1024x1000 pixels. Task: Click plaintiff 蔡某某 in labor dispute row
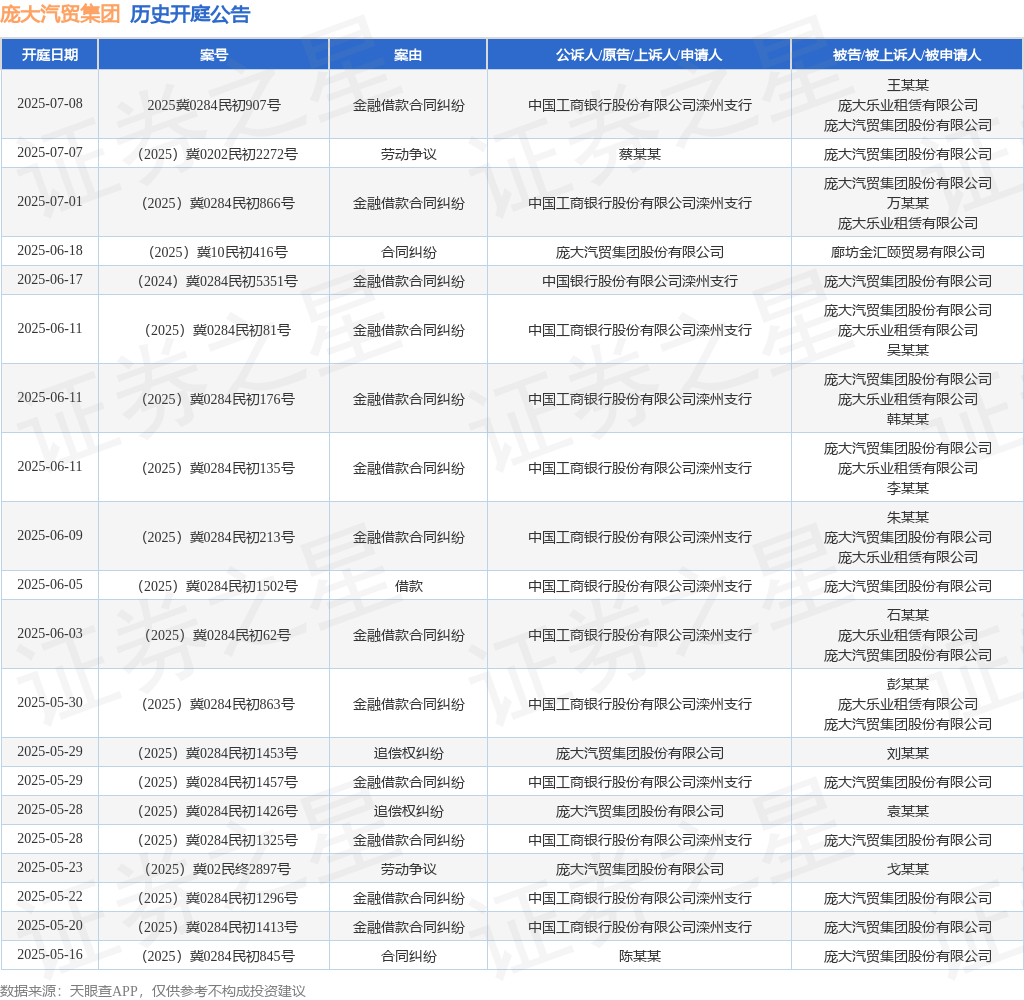click(x=639, y=154)
